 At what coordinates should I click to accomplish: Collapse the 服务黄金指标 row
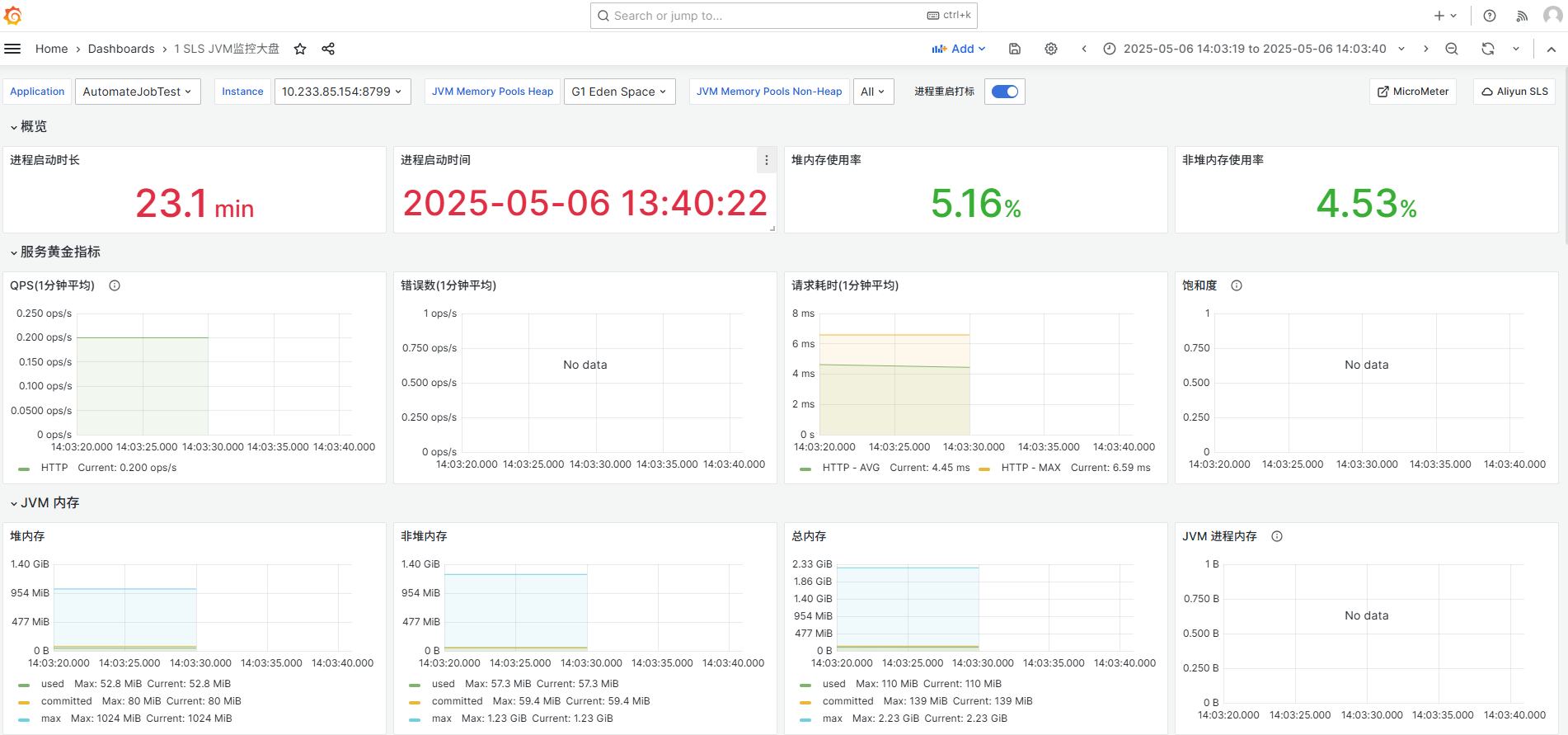click(x=56, y=252)
